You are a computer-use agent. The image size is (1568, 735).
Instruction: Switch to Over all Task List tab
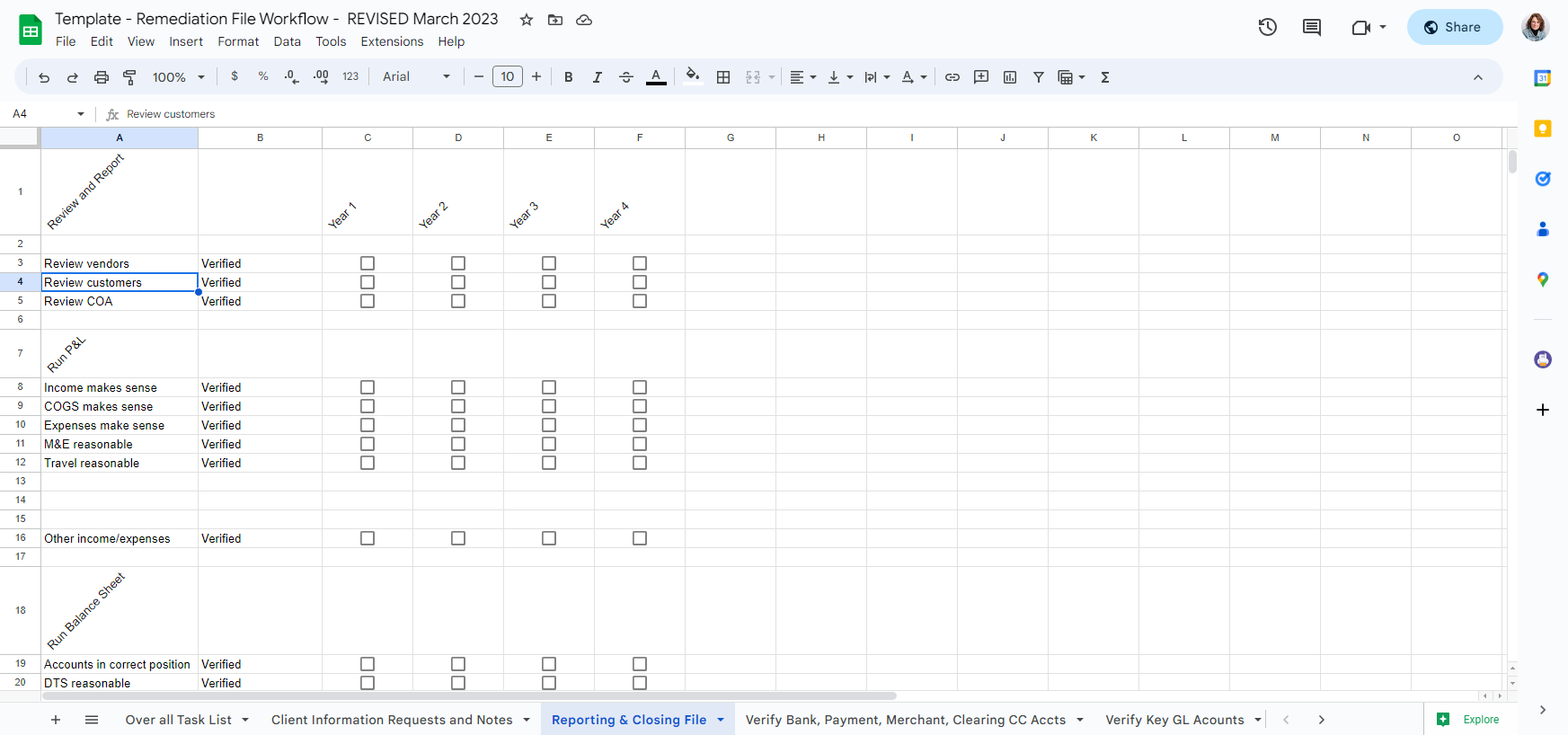point(179,720)
